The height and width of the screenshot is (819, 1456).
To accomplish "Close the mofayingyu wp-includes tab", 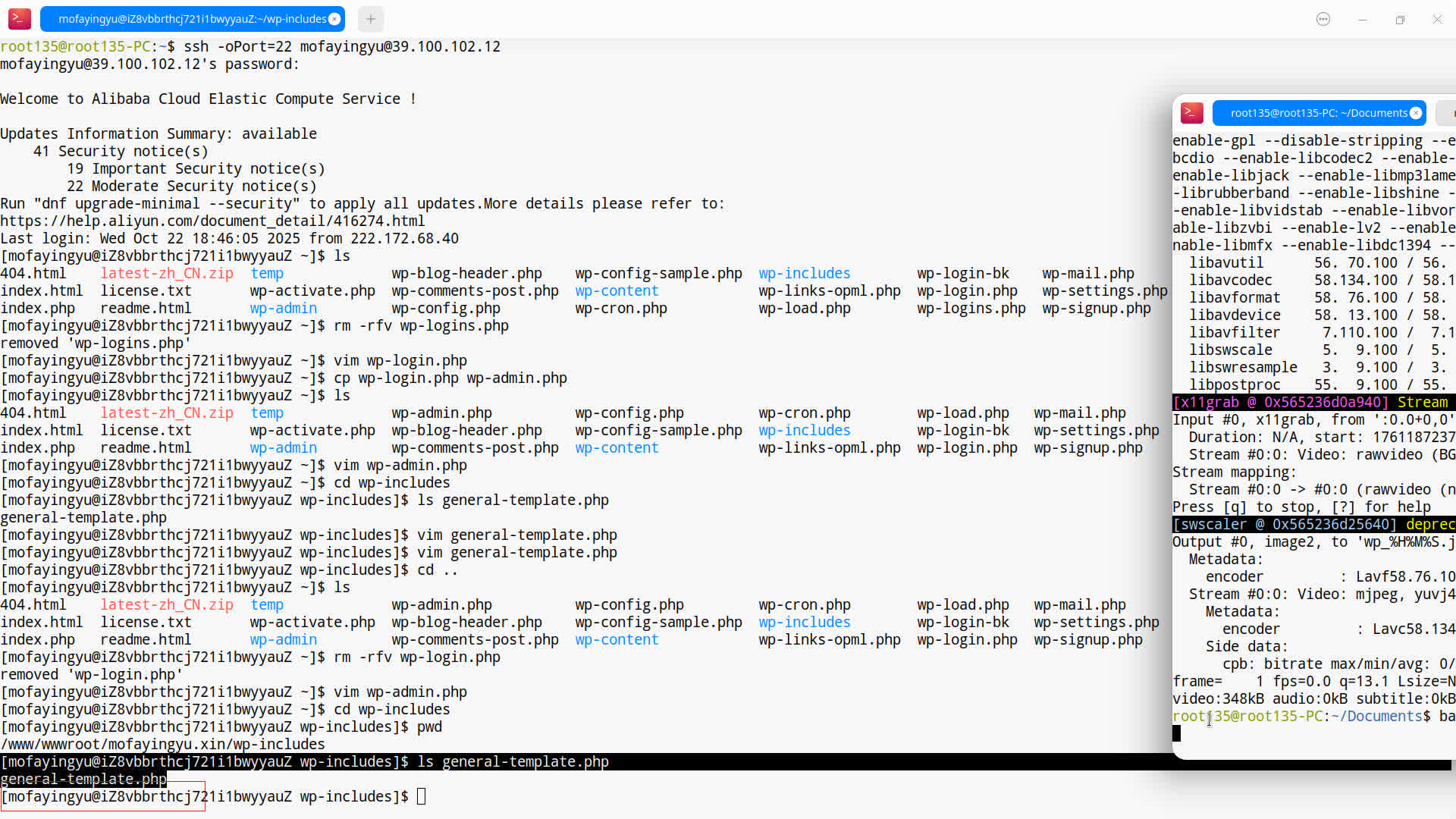I will (x=334, y=19).
